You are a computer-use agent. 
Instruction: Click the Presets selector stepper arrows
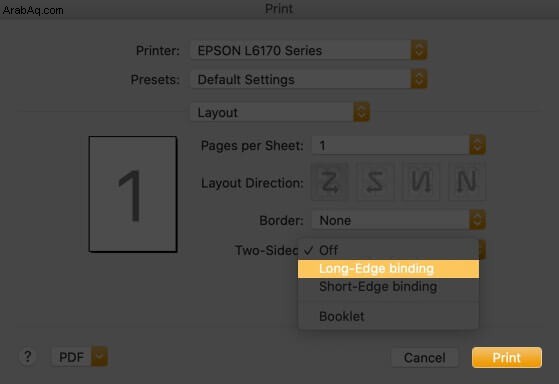[419, 79]
